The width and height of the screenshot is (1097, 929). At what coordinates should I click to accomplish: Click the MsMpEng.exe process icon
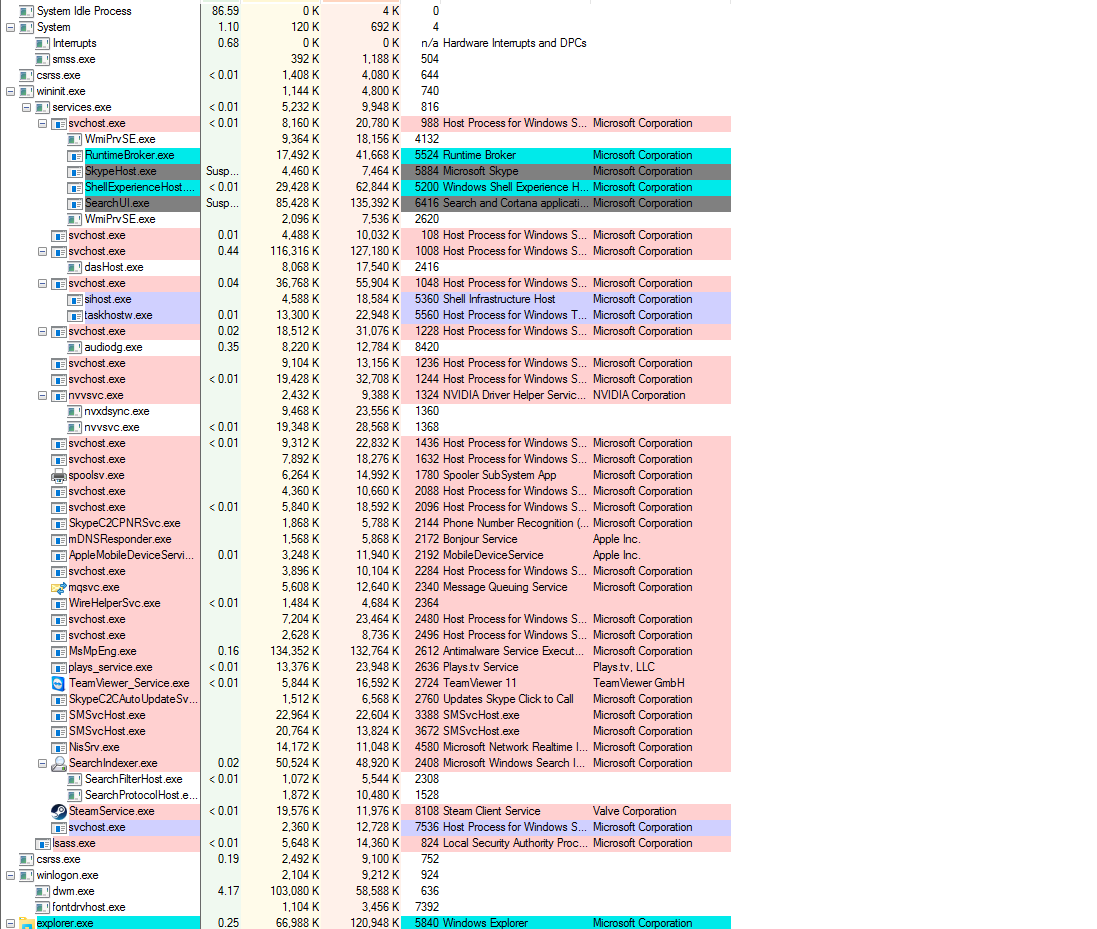[59, 651]
